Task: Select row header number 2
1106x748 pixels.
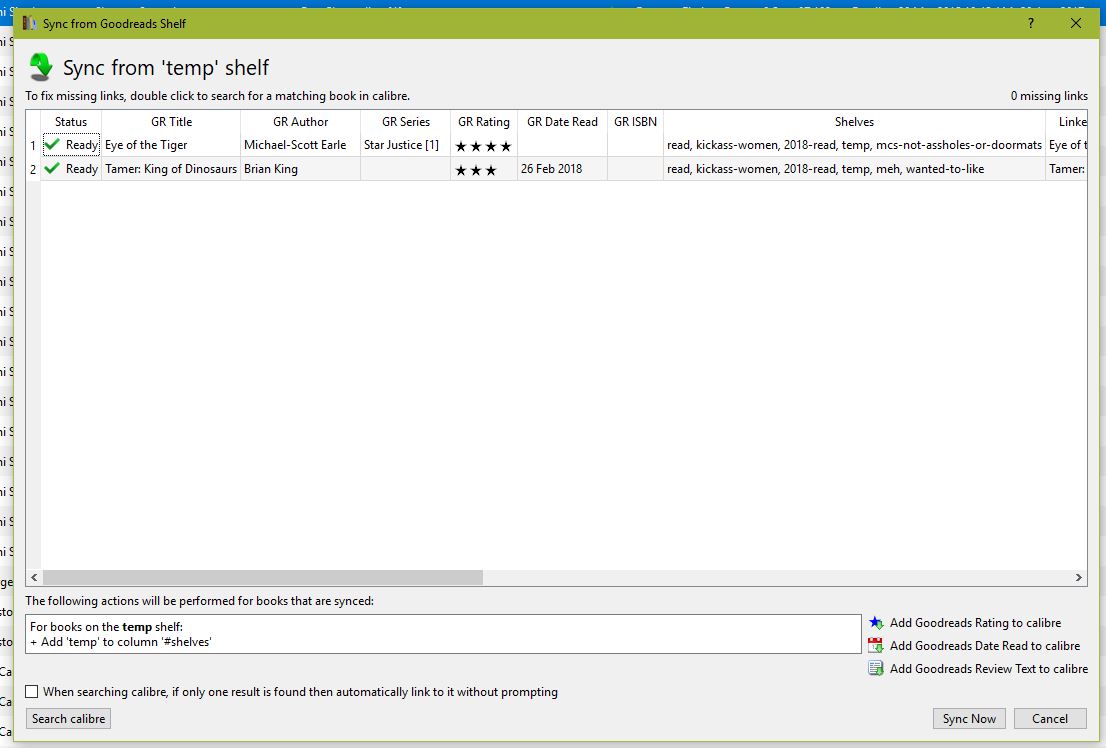Action: (33, 169)
